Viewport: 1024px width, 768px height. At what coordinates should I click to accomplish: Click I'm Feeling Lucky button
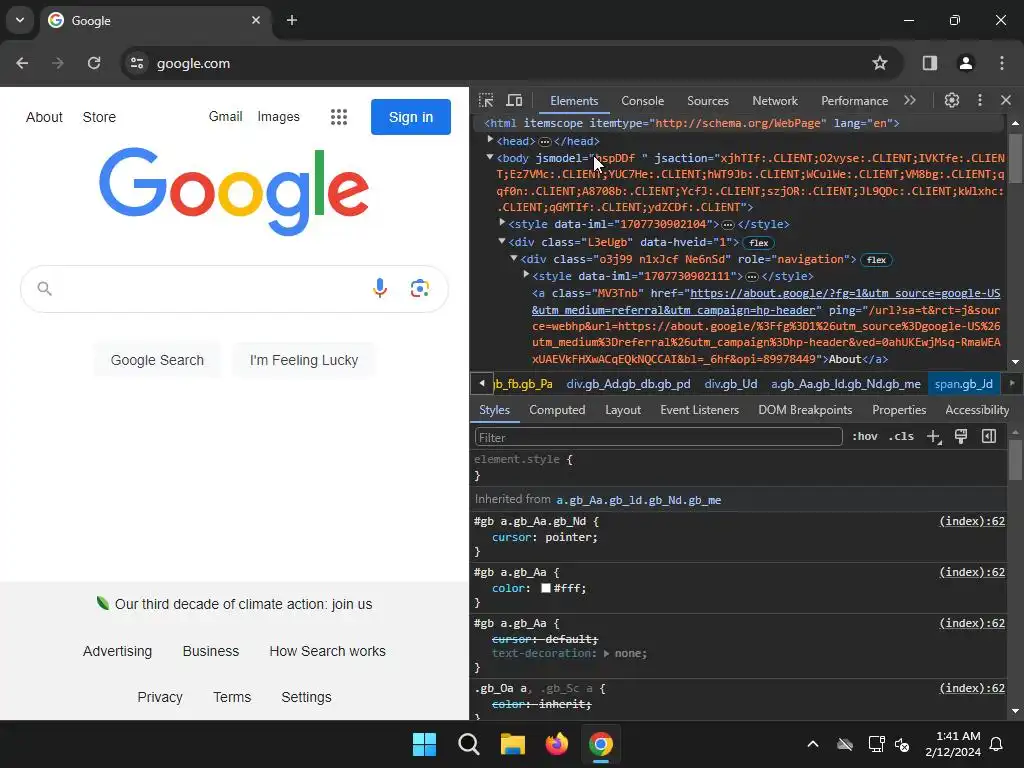(x=304, y=360)
